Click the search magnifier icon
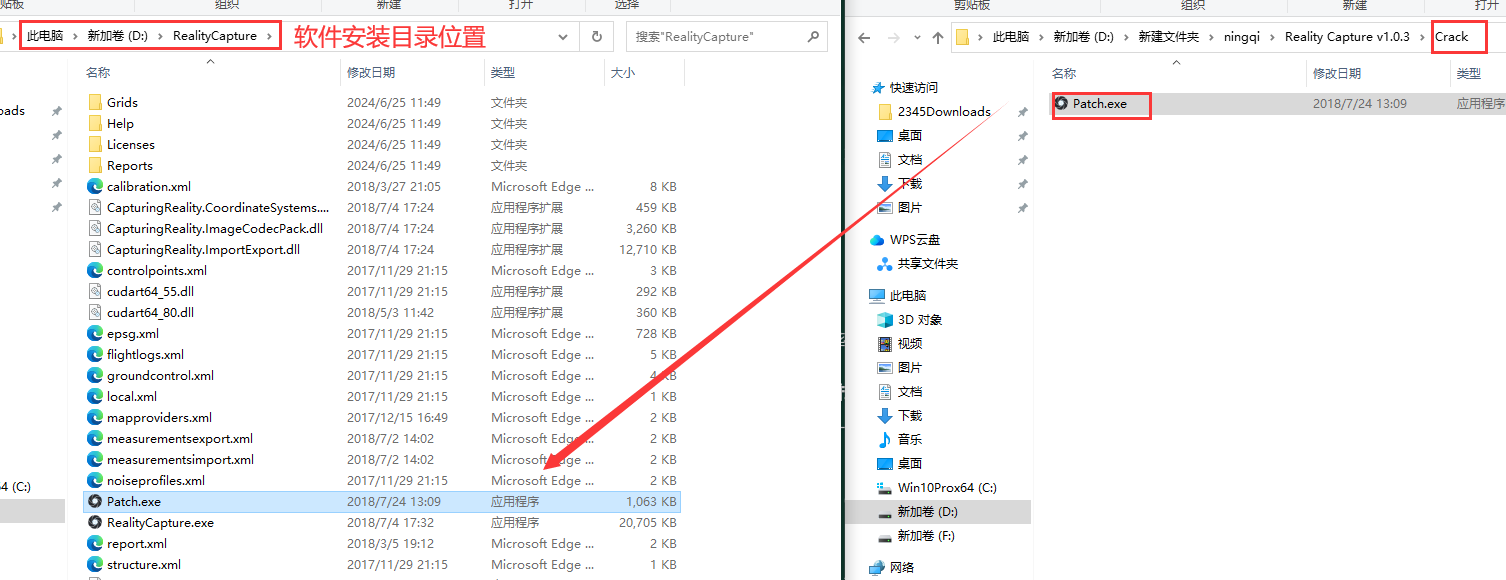1506x580 pixels. point(813,36)
